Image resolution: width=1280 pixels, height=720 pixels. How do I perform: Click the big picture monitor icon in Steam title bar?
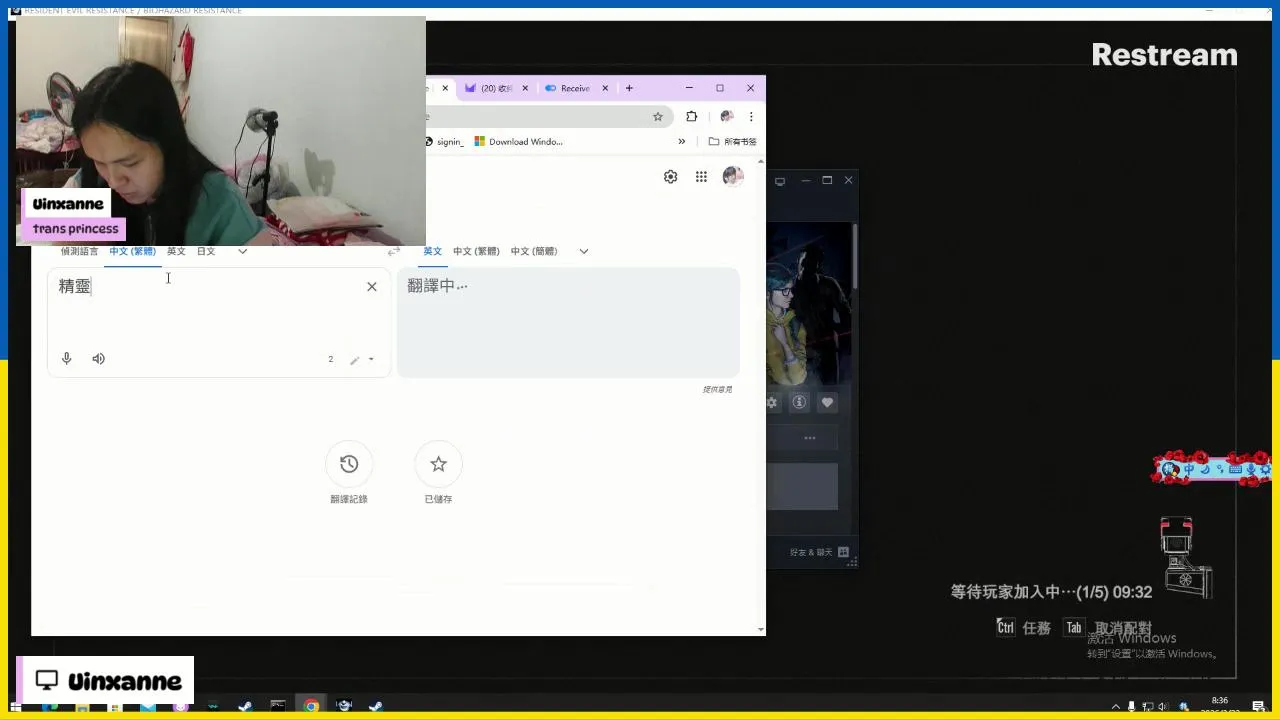[x=780, y=181]
